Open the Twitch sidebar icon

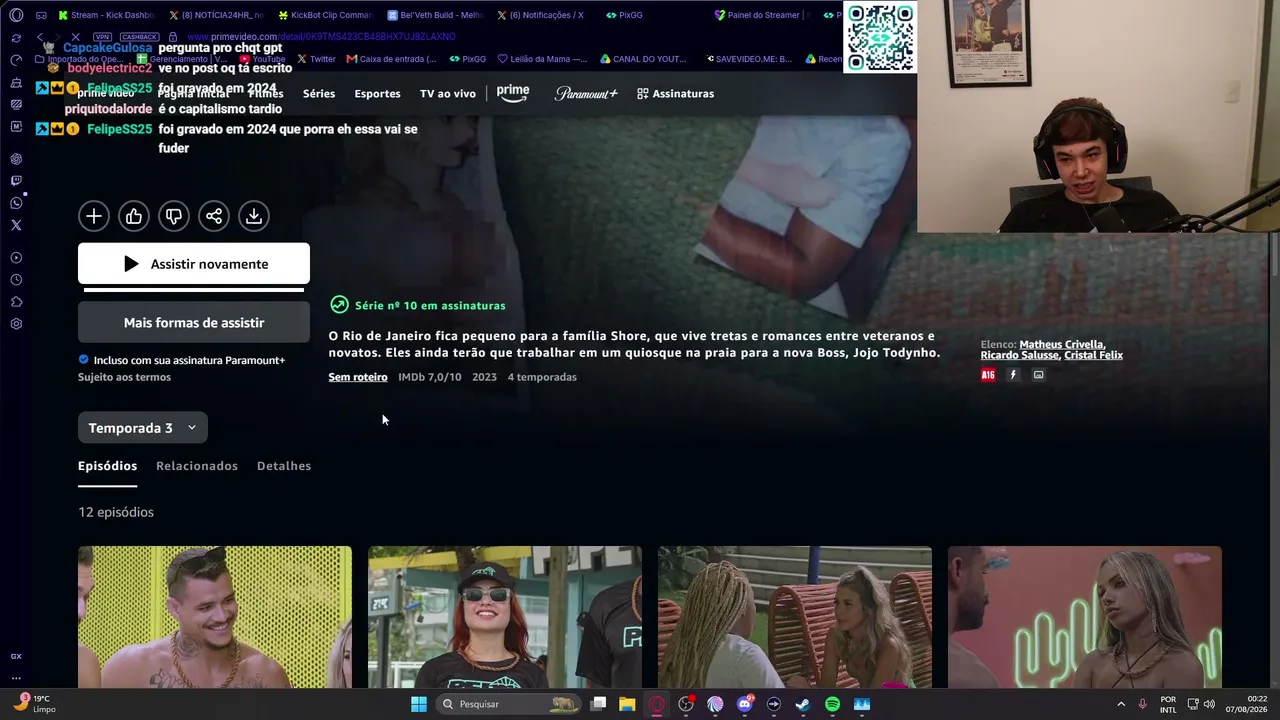pyautogui.click(x=16, y=181)
